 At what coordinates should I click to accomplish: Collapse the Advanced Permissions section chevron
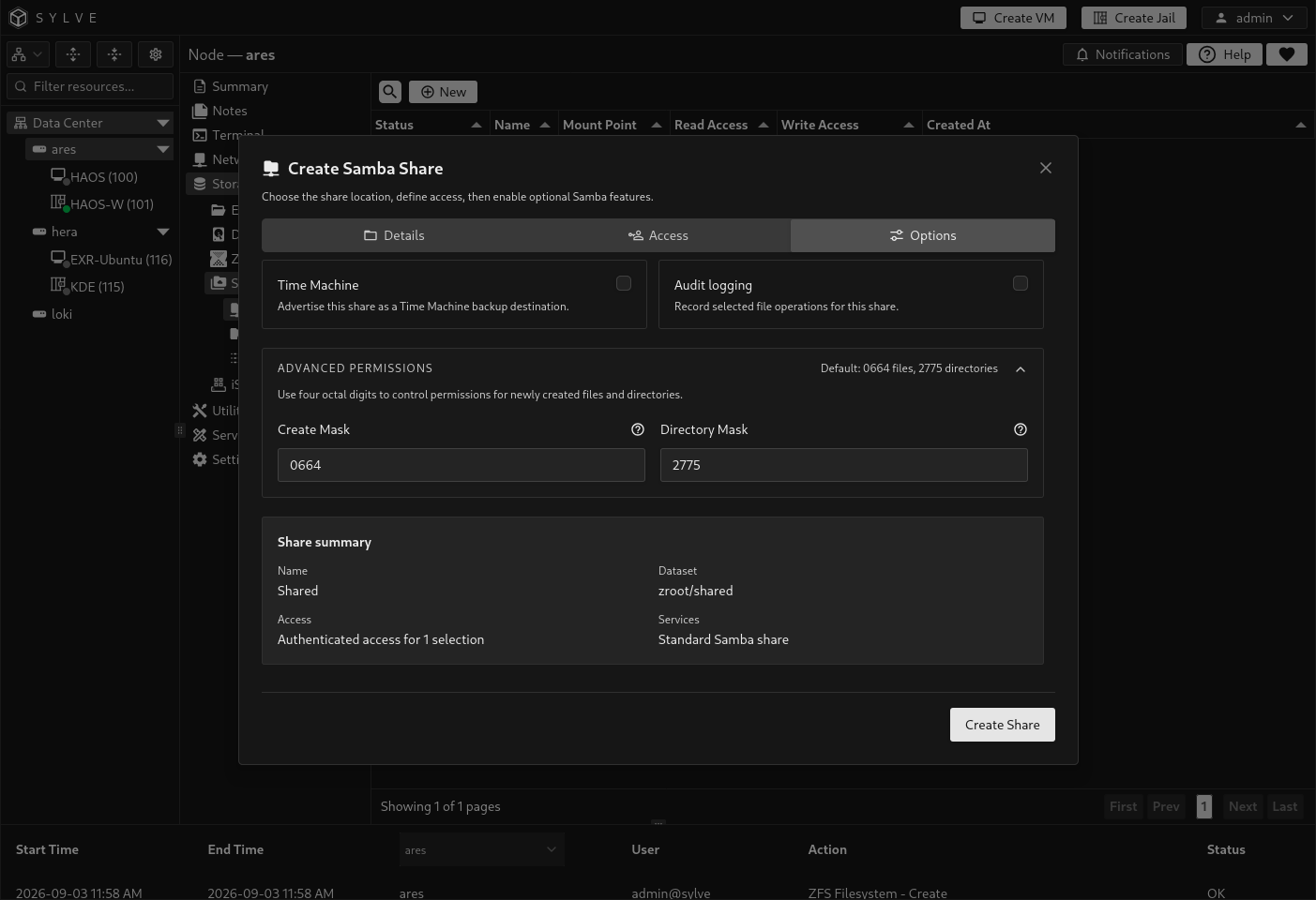click(1021, 369)
